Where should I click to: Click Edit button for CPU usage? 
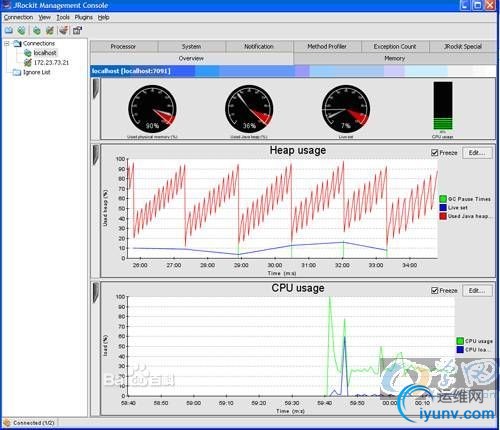[477, 291]
